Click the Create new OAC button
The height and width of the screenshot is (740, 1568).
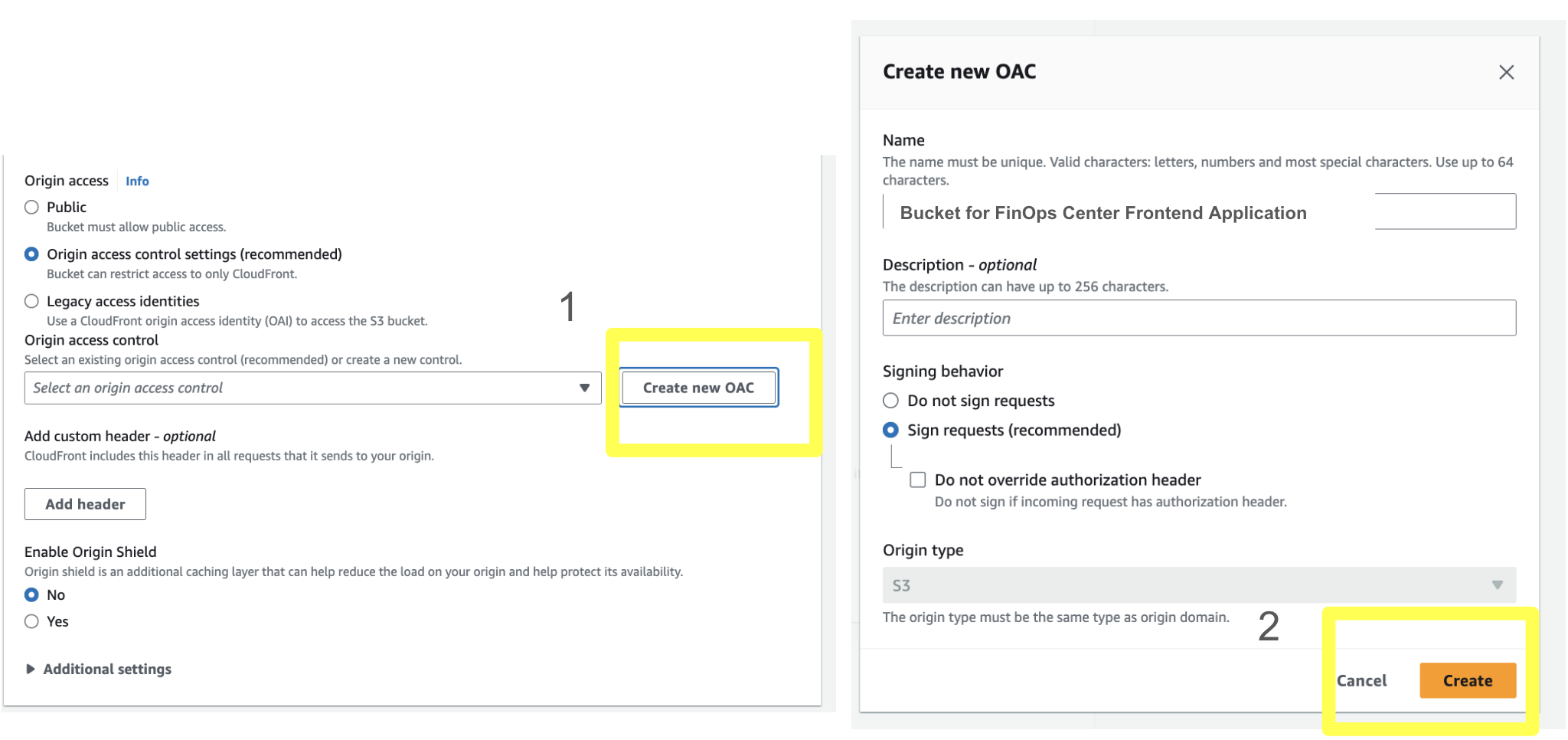pyautogui.click(x=698, y=388)
